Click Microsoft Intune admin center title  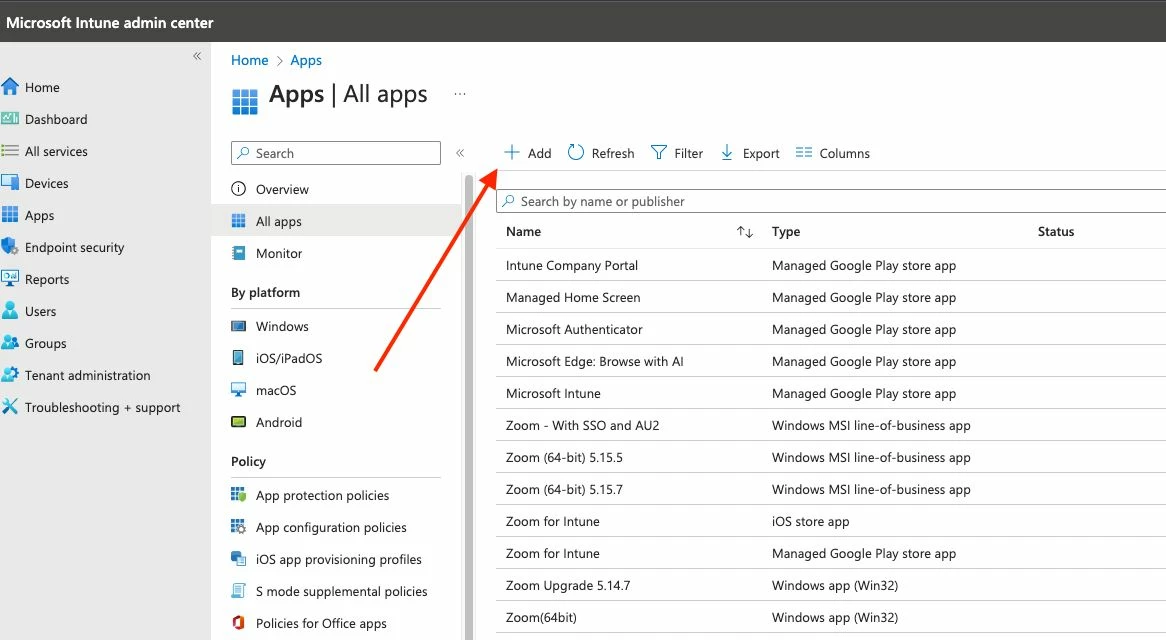109,22
